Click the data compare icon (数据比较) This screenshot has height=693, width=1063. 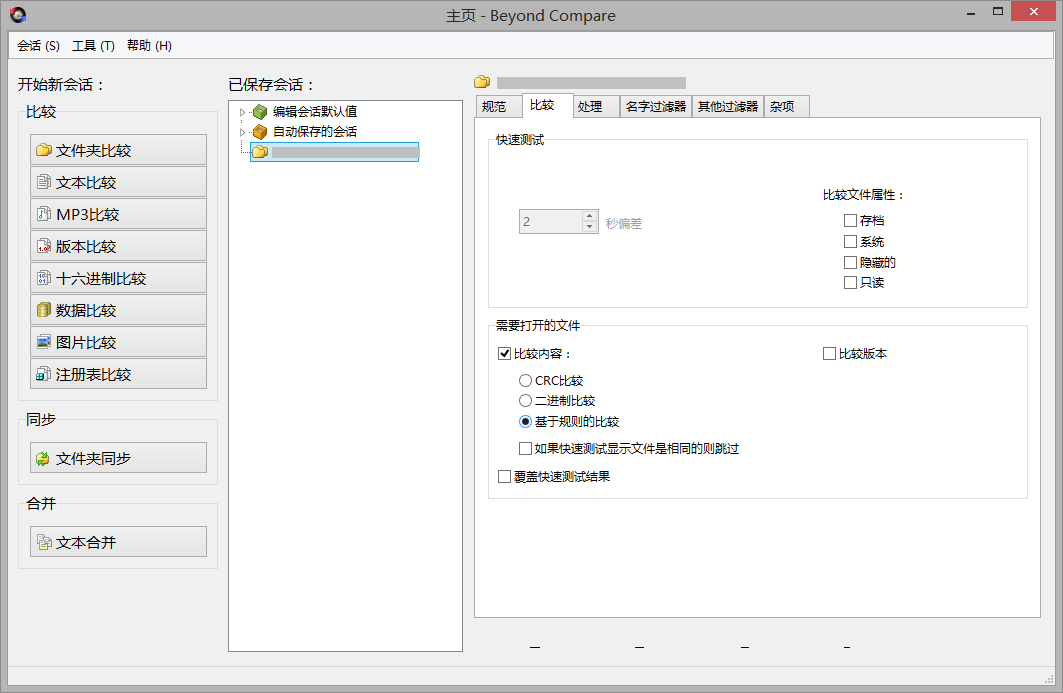click(x=43, y=311)
